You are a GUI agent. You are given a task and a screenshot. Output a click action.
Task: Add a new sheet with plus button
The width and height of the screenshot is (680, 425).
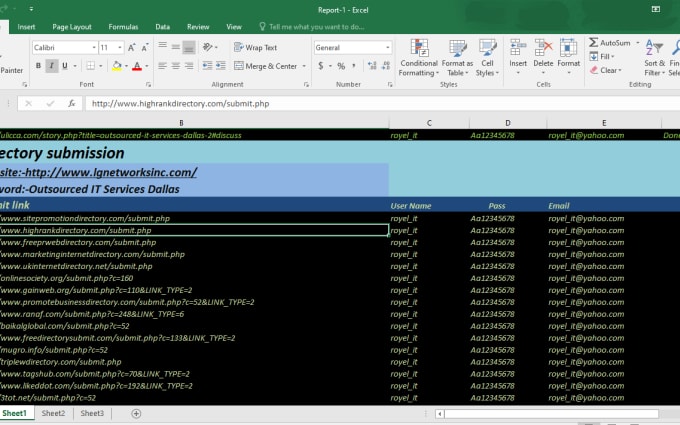[136, 414]
